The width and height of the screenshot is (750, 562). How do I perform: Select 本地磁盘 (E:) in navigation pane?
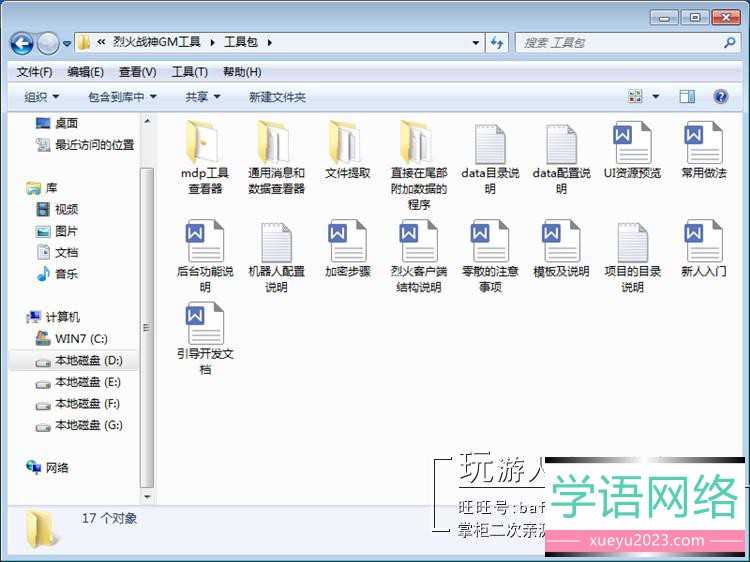point(87,382)
